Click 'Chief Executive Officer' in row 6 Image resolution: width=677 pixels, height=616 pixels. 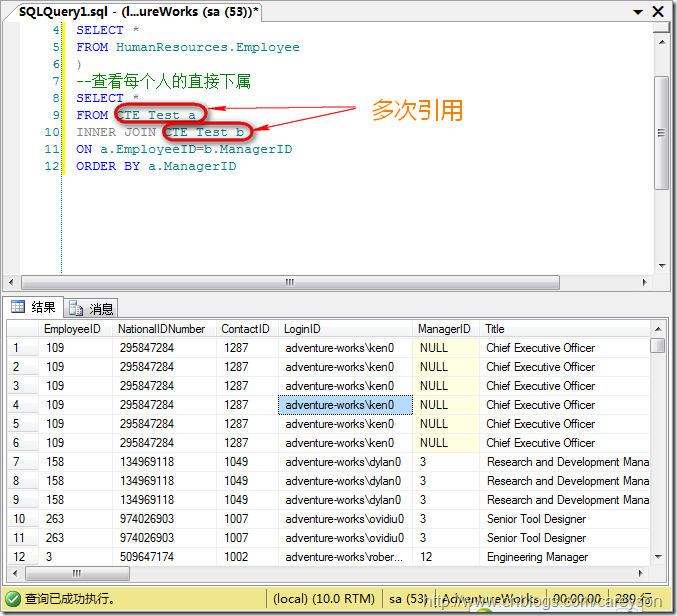point(541,443)
